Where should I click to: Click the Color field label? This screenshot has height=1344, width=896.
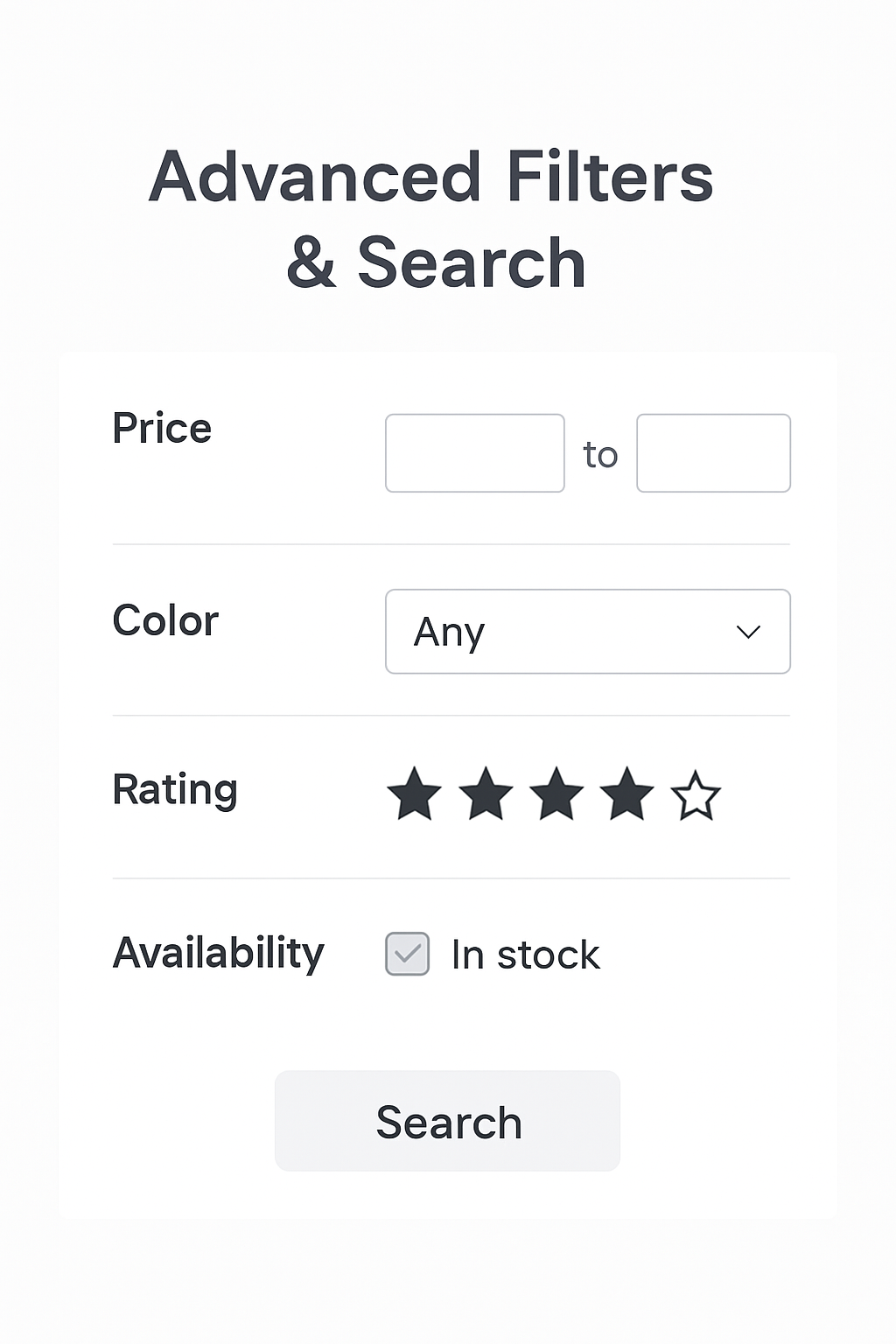165,621
